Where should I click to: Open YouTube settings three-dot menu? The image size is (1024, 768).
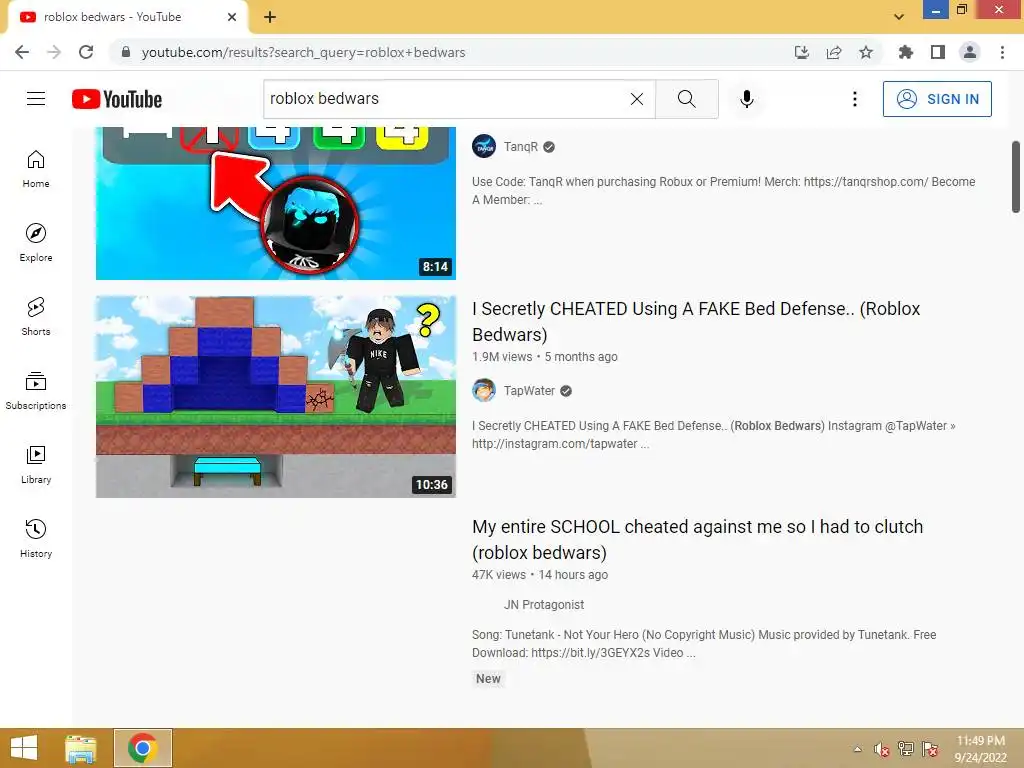coord(854,99)
